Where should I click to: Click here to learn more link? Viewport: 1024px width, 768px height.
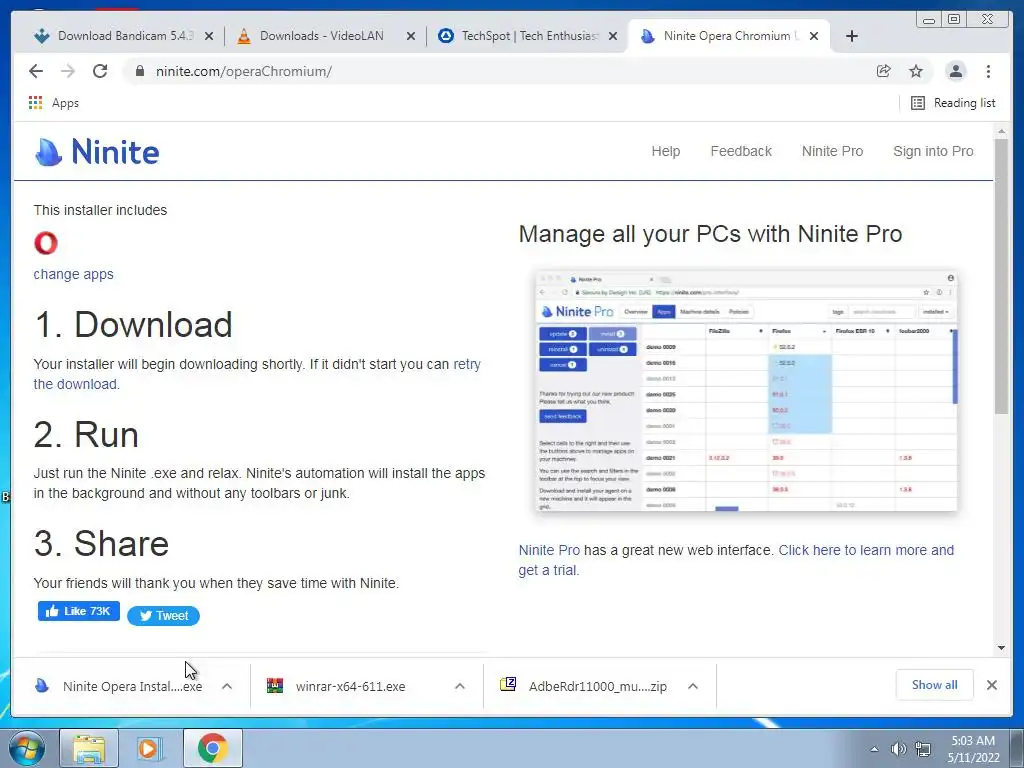click(736, 560)
